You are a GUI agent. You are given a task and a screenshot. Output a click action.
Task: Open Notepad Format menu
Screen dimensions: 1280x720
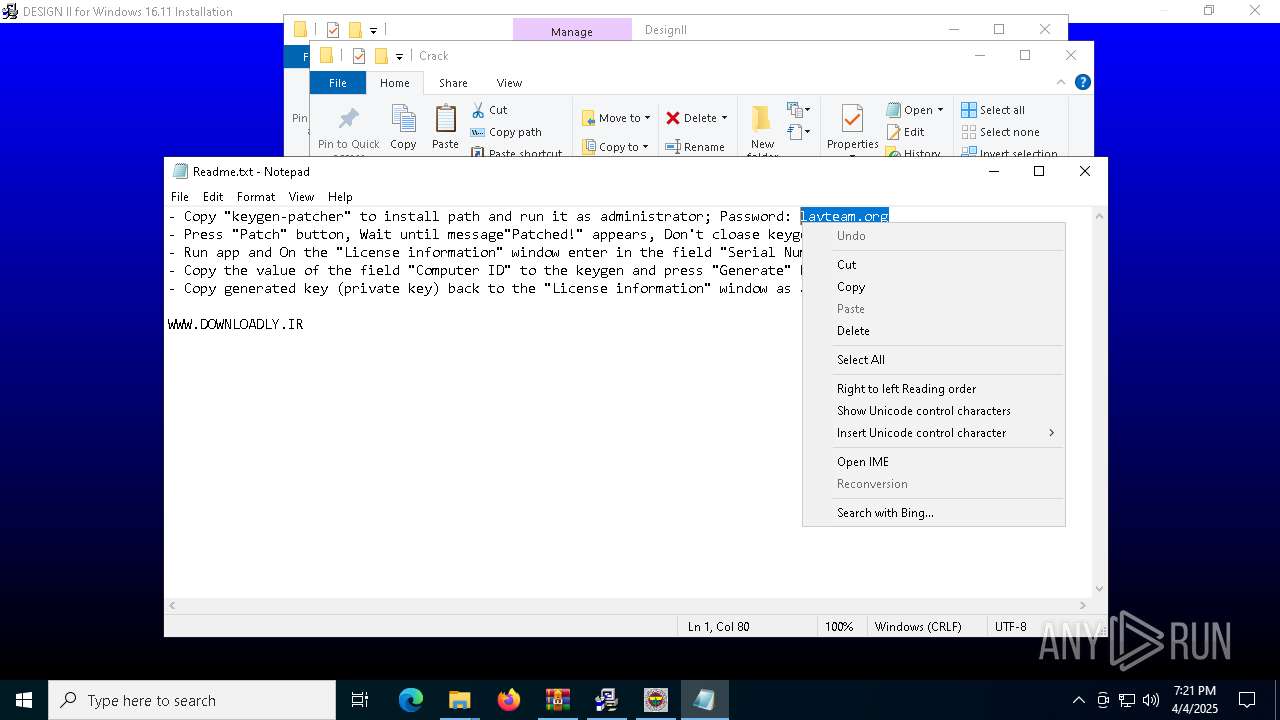[256, 197]
